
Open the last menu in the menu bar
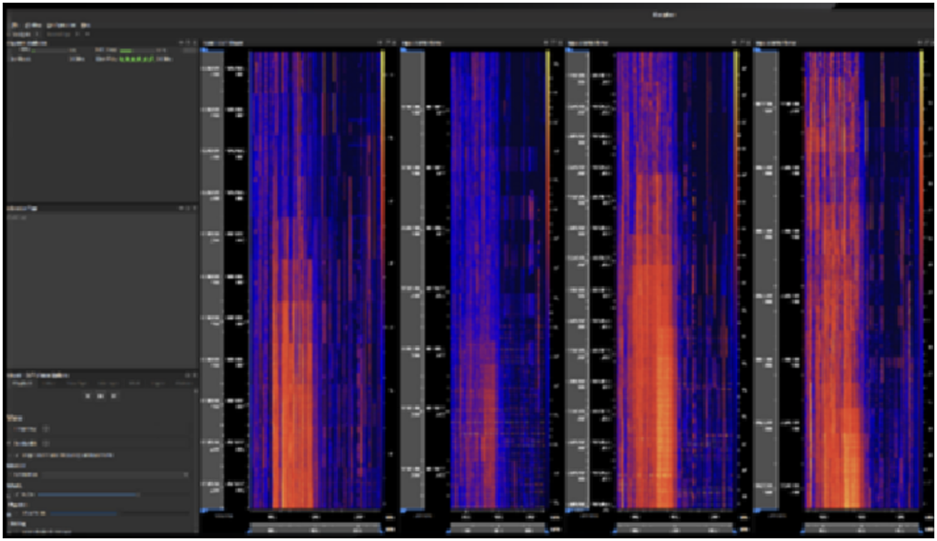pyautogui.click(x=86, y=24)
